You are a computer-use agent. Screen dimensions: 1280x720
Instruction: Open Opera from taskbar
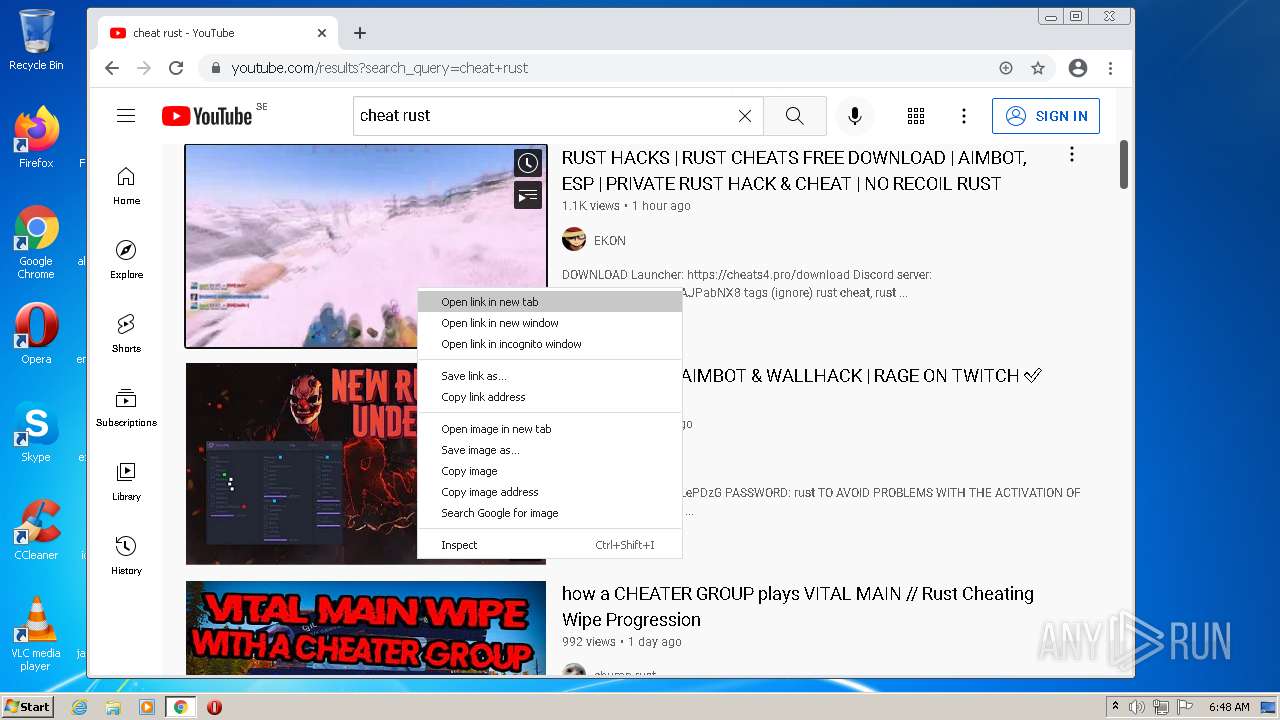tap(214, 707)
